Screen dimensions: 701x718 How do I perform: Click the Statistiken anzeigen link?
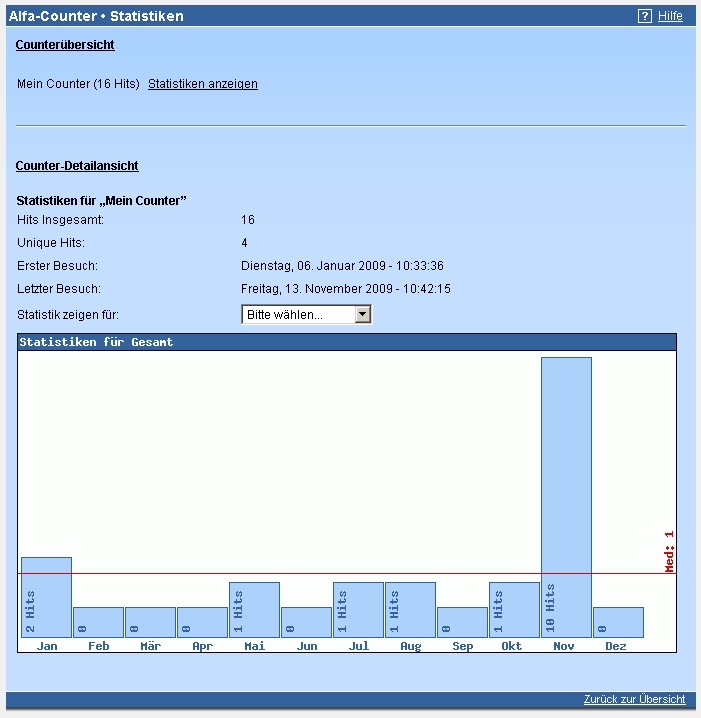(x=203, y=84)
